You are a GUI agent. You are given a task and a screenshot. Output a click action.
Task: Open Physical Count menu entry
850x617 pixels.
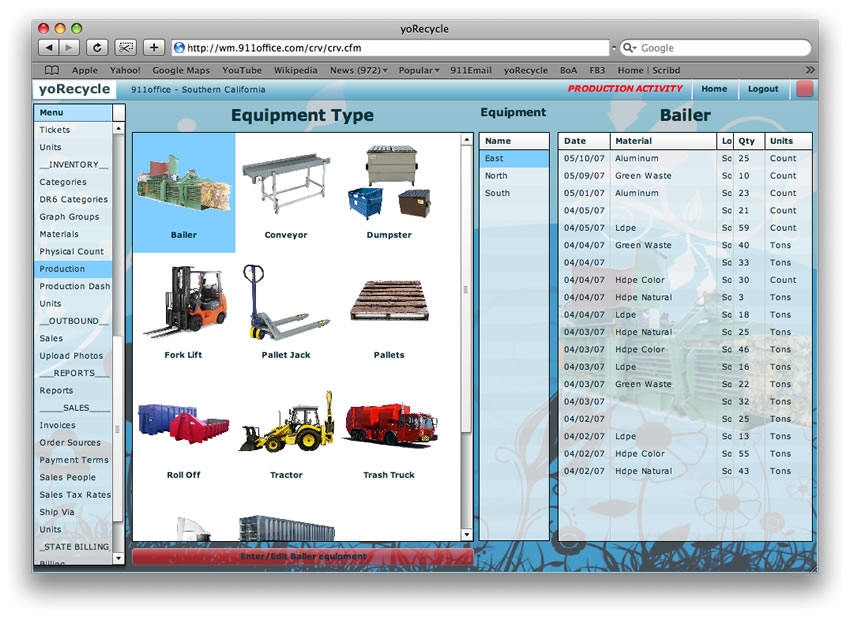(72, 252)
